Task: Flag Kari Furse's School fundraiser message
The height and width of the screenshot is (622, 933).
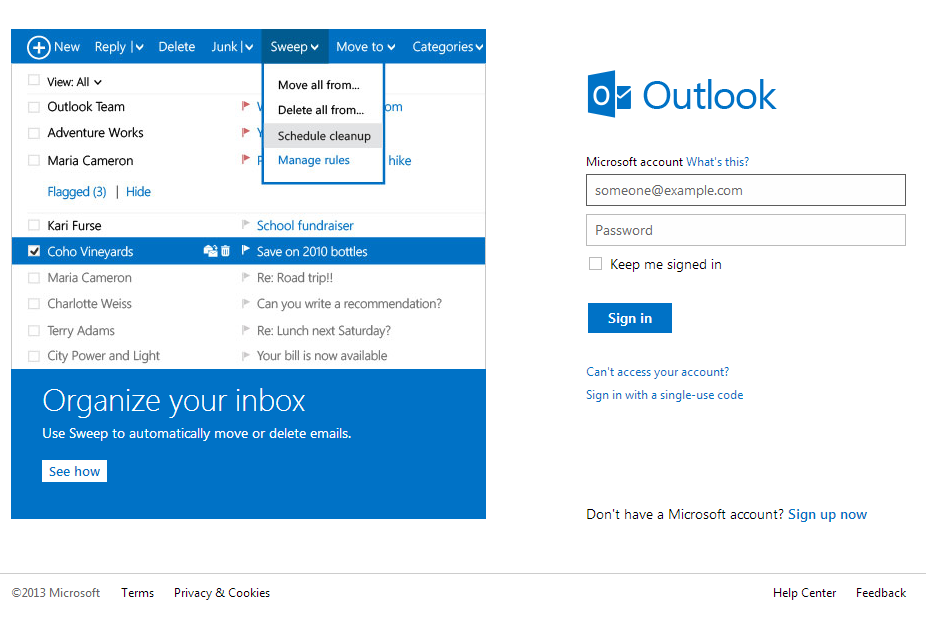Action: coord(245,225)
